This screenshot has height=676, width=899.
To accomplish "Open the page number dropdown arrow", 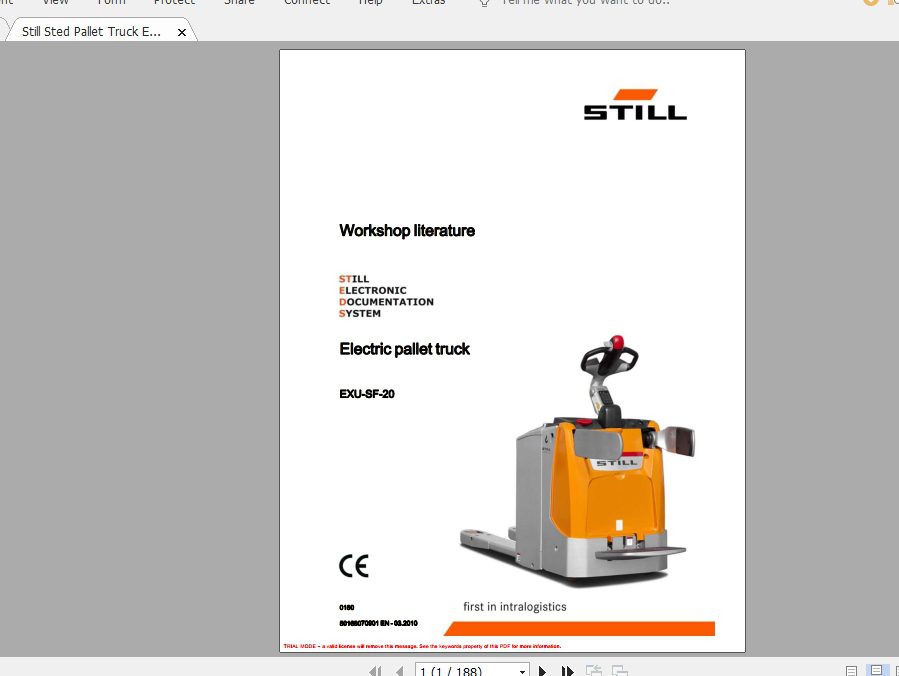I will click(522, 671).
